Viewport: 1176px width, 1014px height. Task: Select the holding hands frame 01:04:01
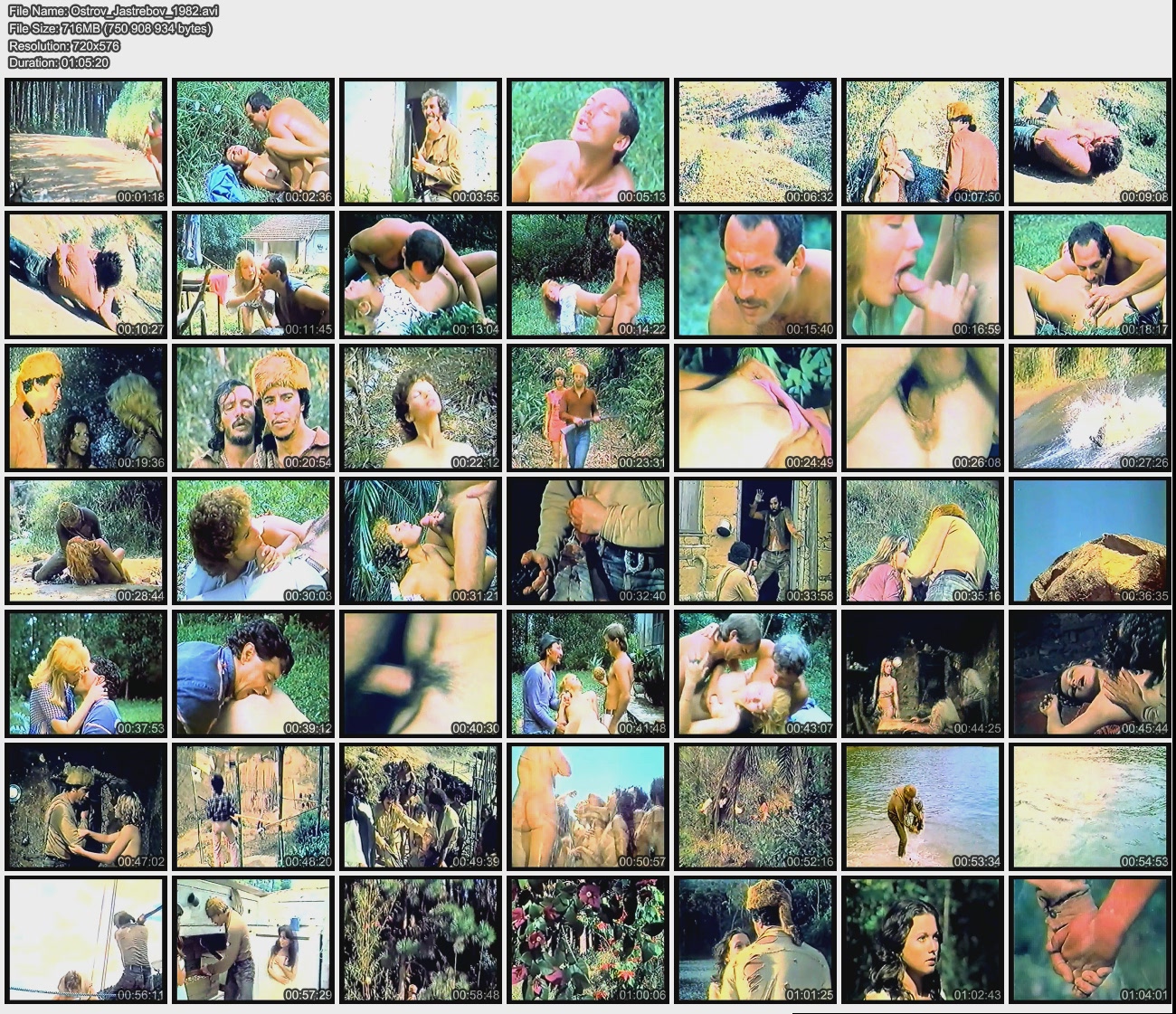tap(1090, 939)
